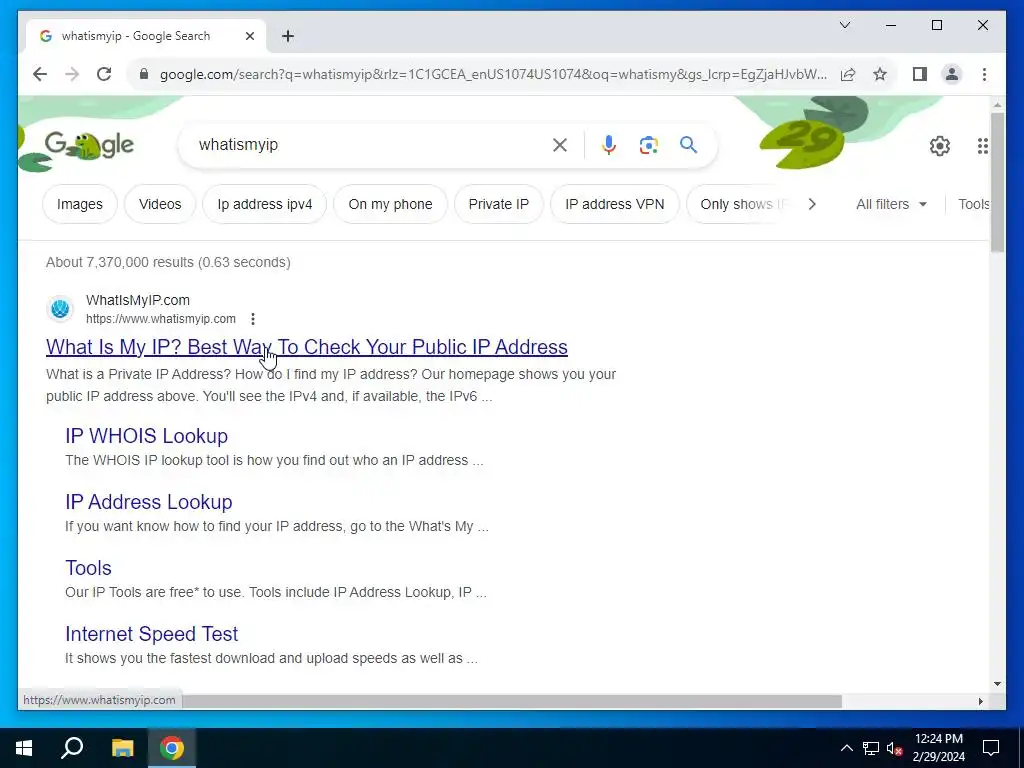Open the muted volume tray icon
This screenshot has width=1024, height=768.
[895, 748]
